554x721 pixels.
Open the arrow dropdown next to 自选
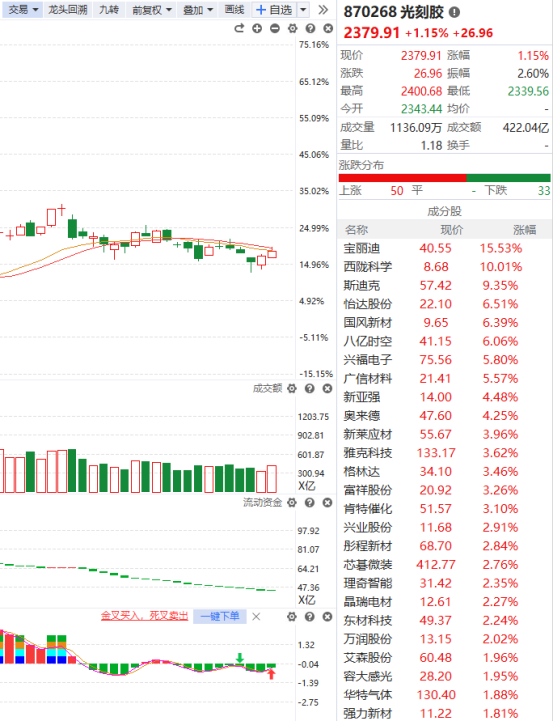click(303, 10)
